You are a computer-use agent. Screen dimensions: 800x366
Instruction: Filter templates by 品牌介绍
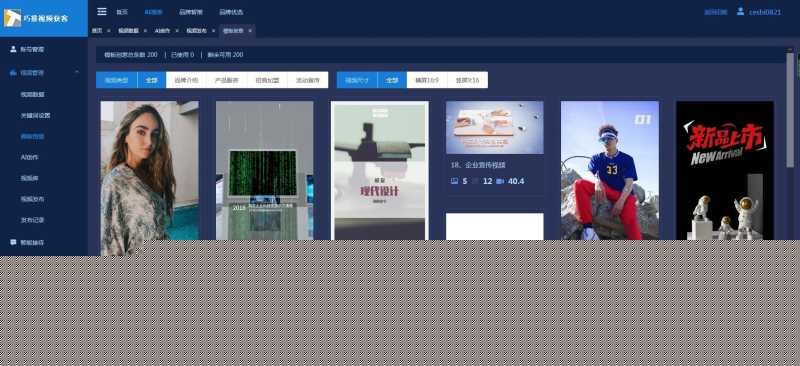pyautogui.click(x=186, y=80)
